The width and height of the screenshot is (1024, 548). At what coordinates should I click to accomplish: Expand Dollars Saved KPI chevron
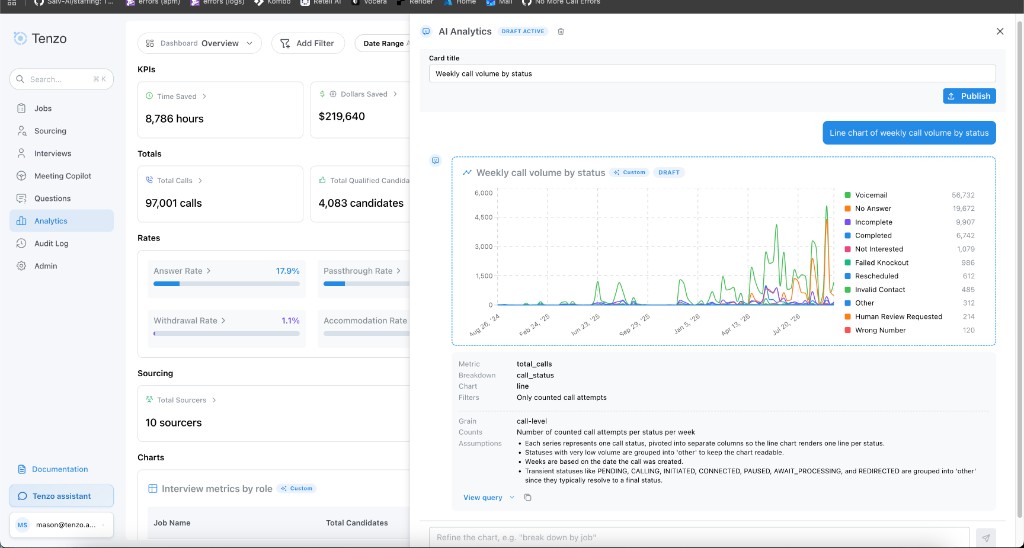395,94
